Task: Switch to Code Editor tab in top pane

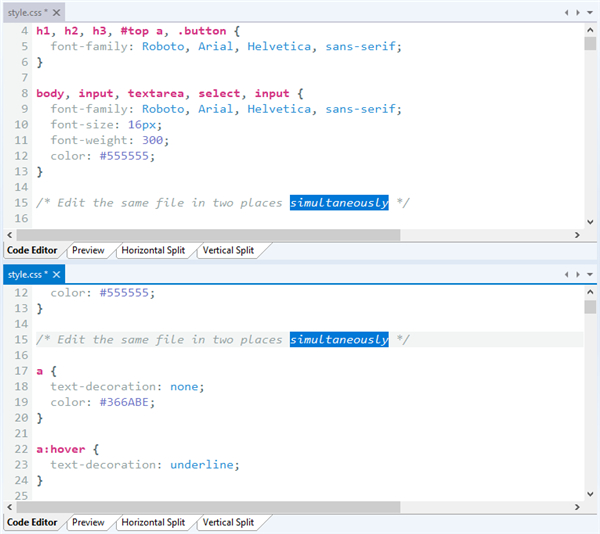Action: click(x=32, y=250)
